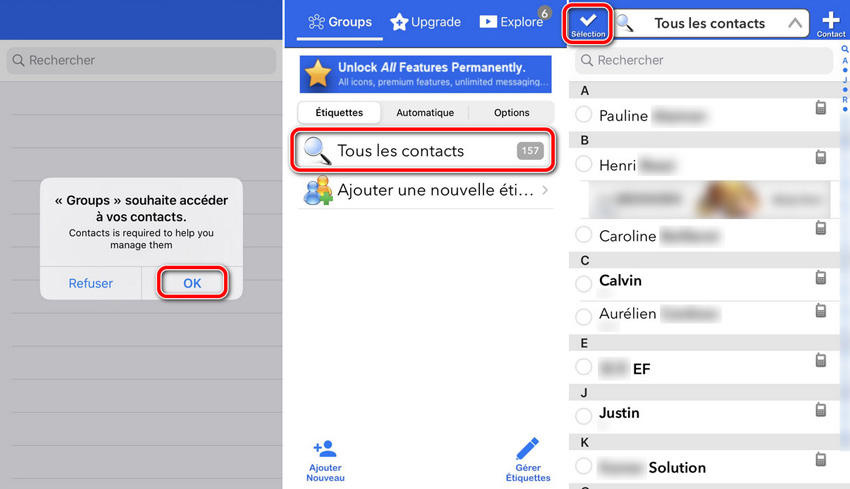Tap the phone icon on Henri's row
850x489 pixels.
pos(821,157)
